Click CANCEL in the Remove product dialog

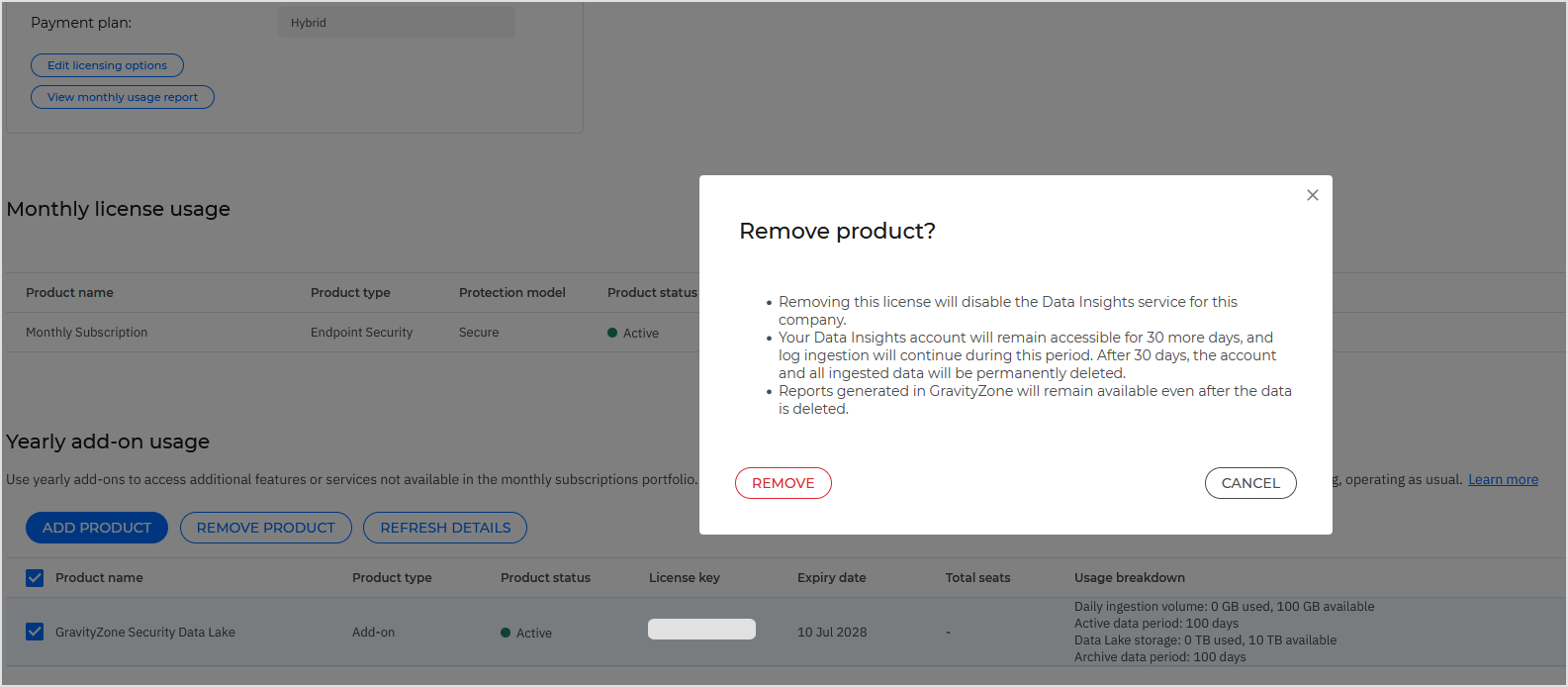(x=1250, y=483)
